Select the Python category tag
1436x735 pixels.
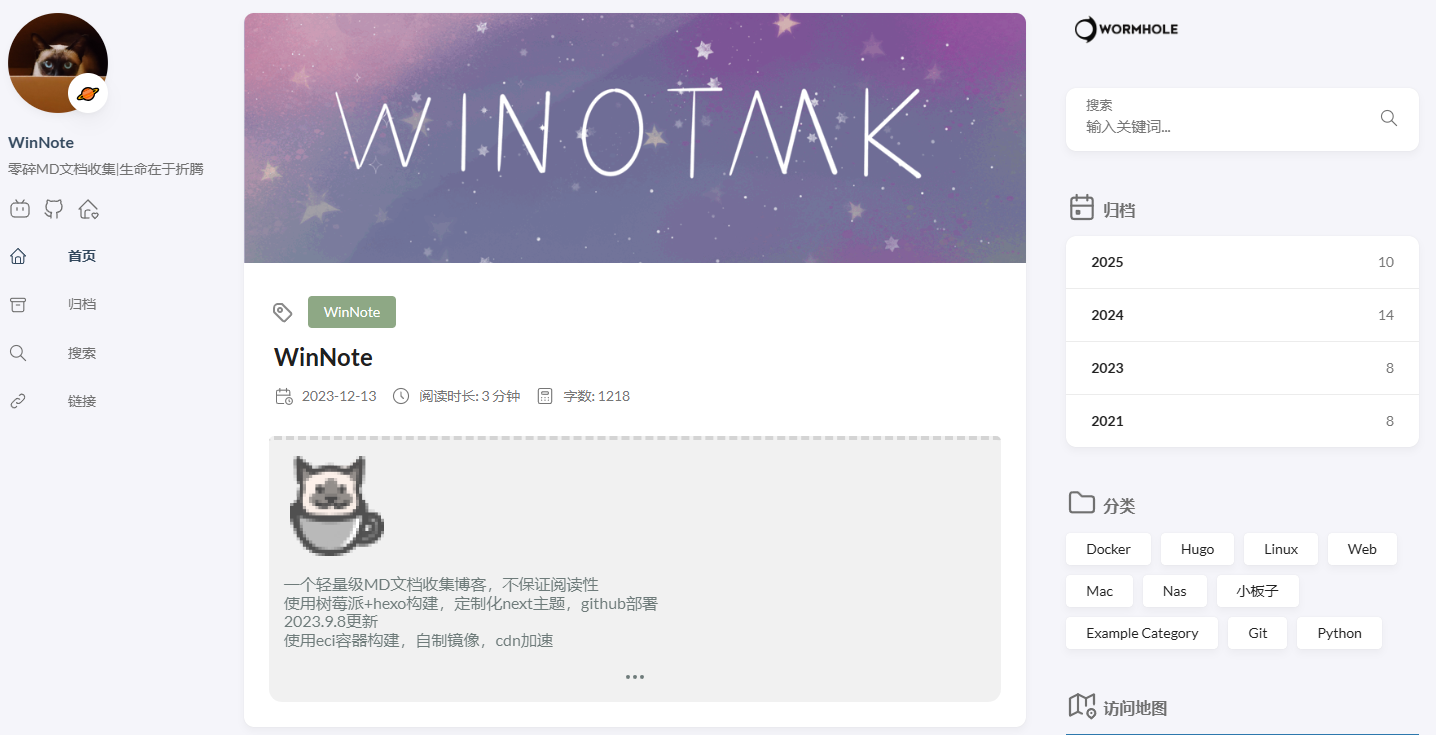[x=1339, y=633]
